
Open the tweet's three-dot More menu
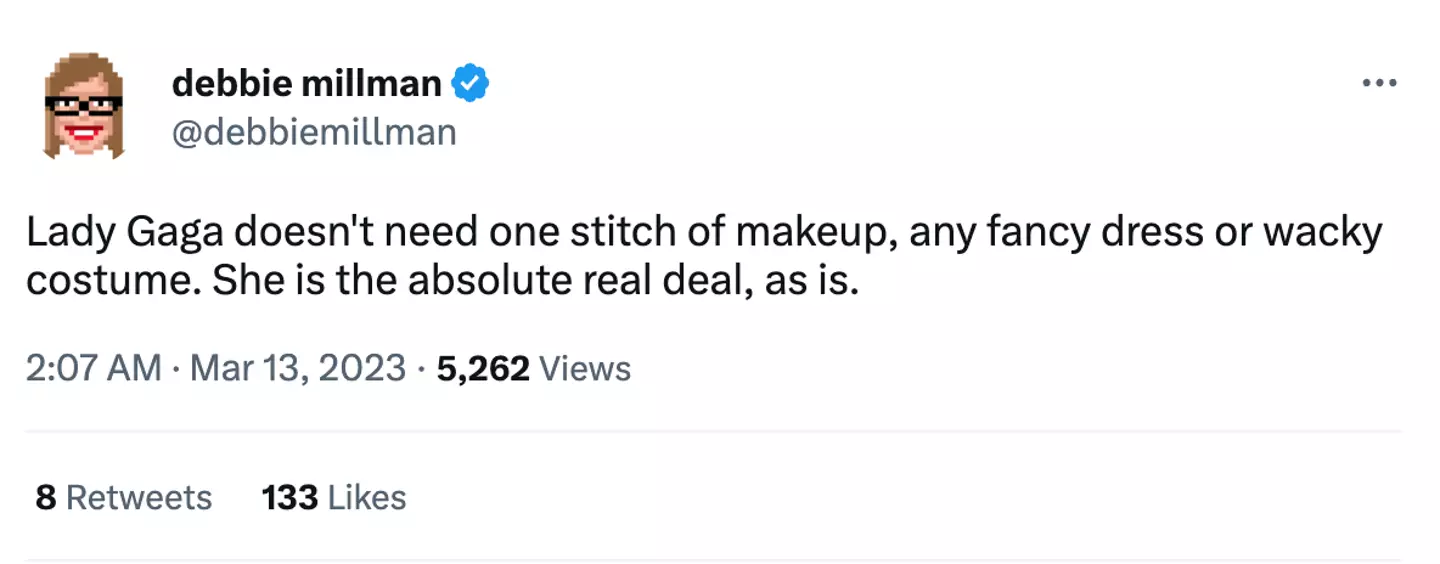1379,84
